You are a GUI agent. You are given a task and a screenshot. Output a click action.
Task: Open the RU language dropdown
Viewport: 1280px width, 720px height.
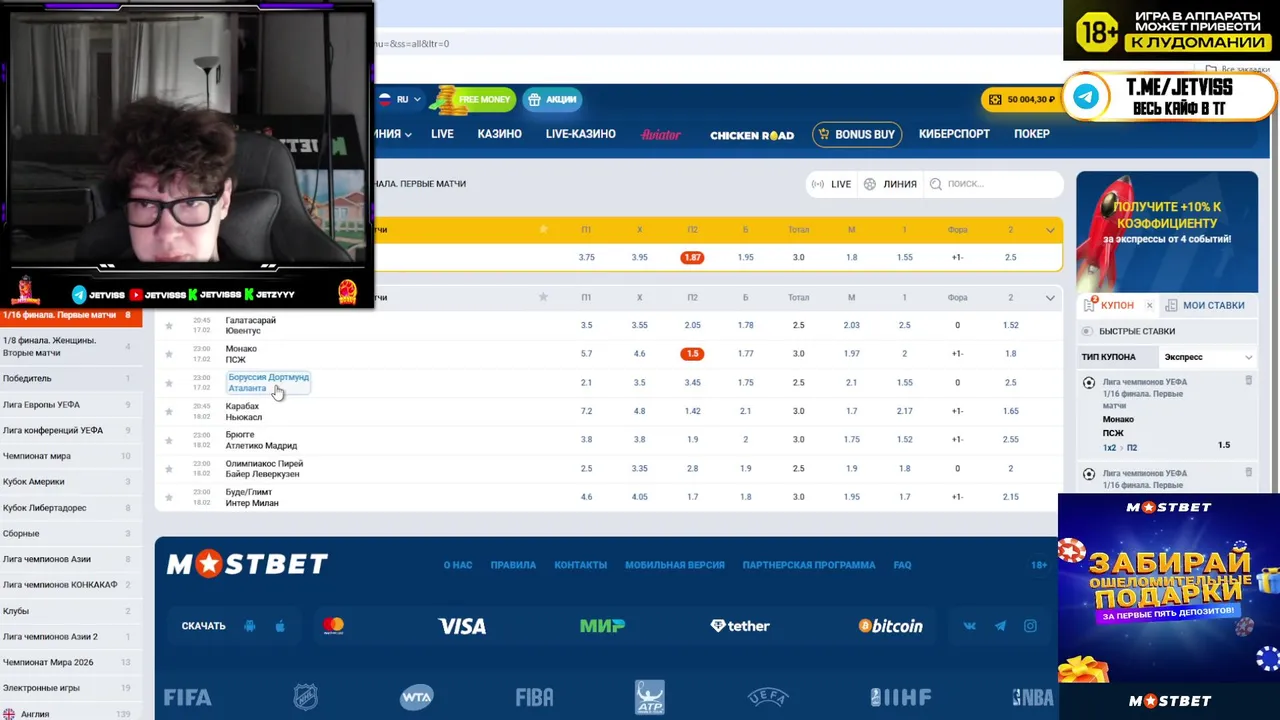pos(401,99)
